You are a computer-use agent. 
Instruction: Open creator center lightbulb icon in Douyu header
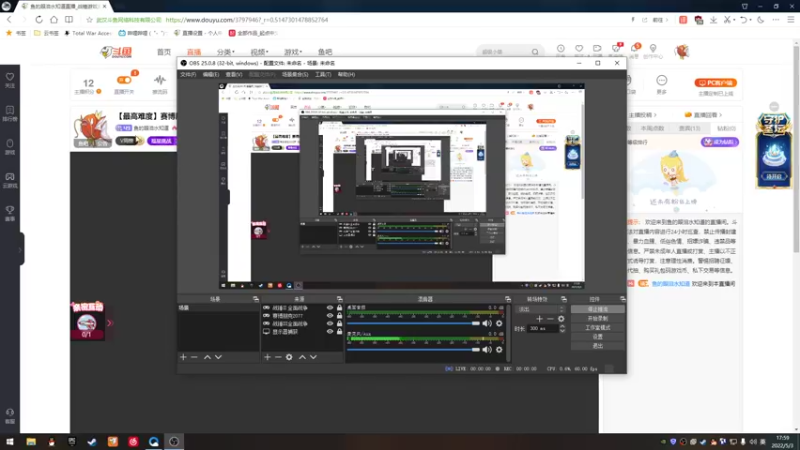[x=653, y=50]
